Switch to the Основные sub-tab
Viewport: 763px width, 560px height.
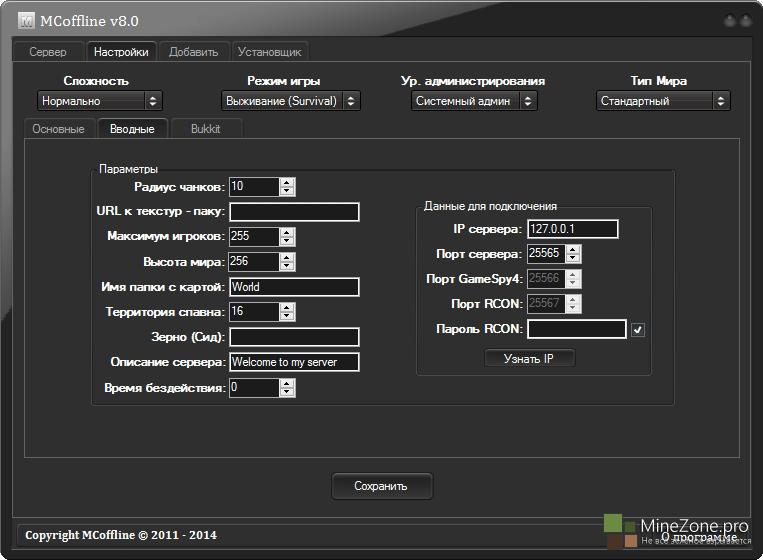pos(58,129)
